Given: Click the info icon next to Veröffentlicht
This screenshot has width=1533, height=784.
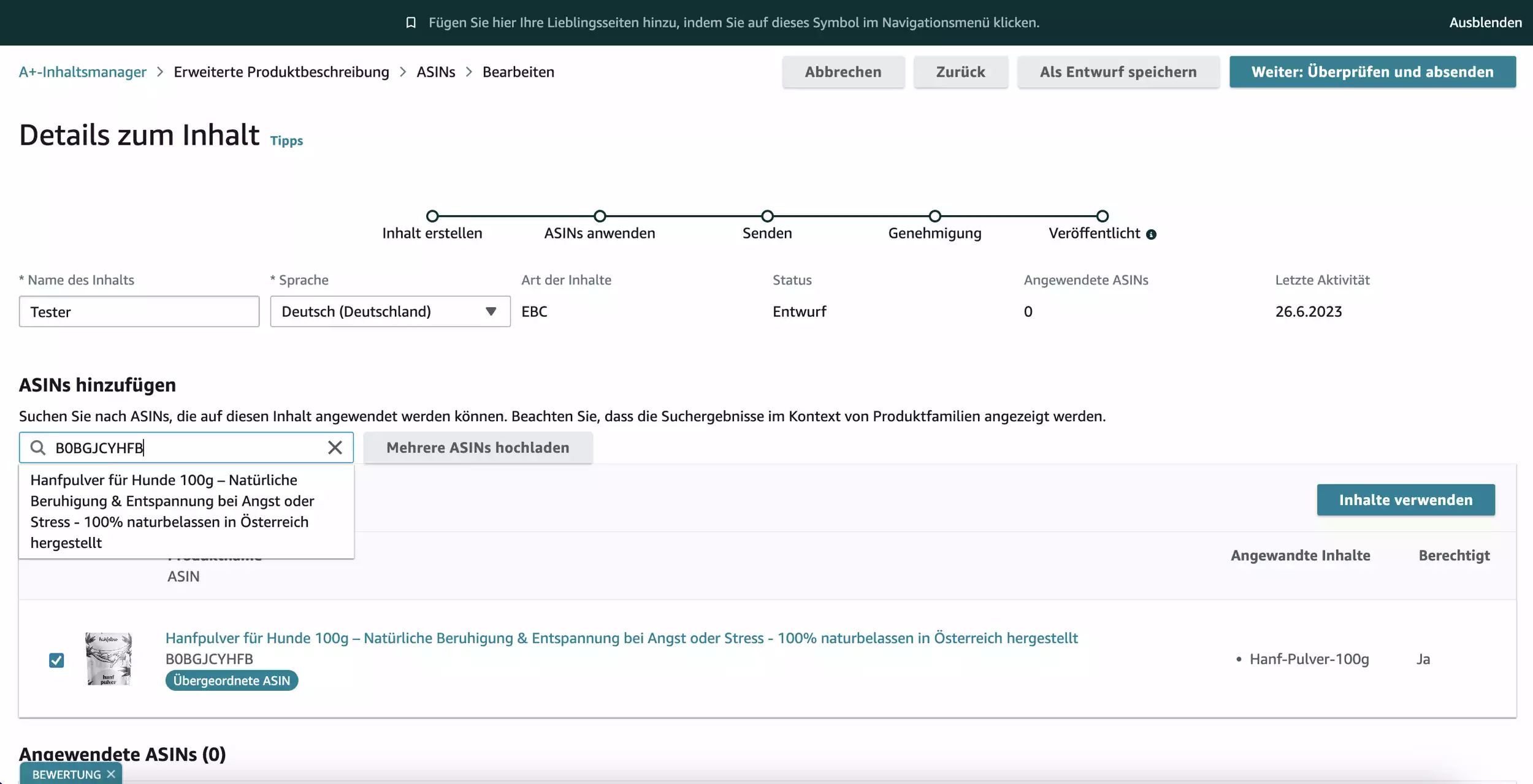Looking at the screenshot, I should tap(1151, 234).
